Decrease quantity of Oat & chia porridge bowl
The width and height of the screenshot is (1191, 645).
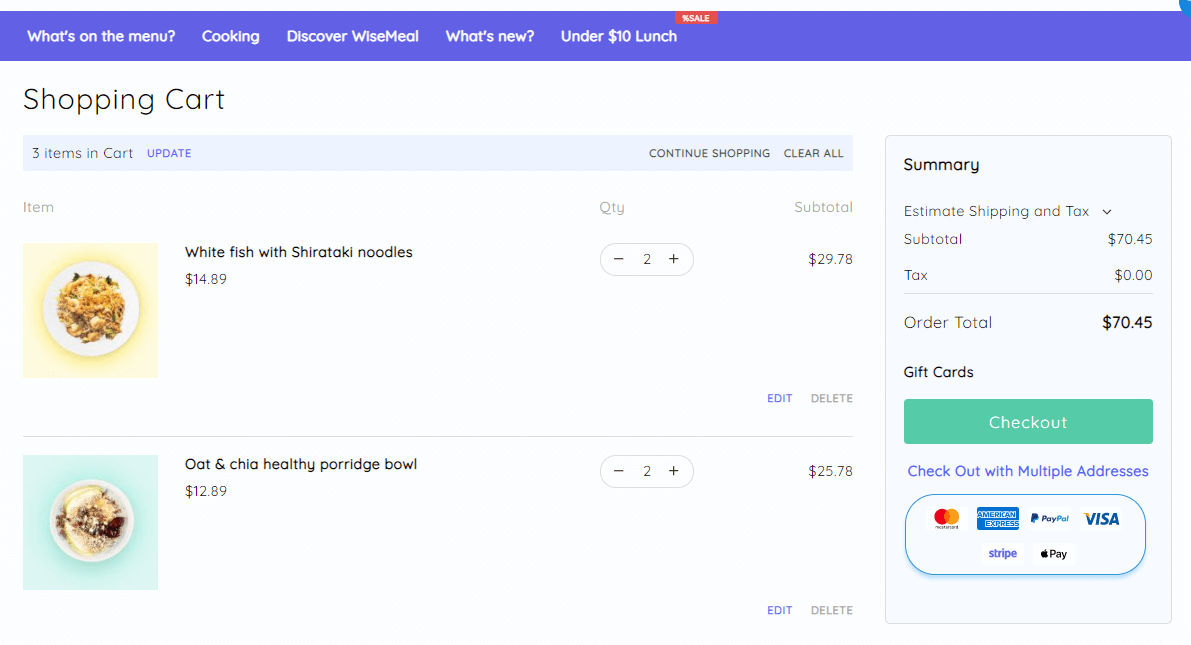point(619,471)
